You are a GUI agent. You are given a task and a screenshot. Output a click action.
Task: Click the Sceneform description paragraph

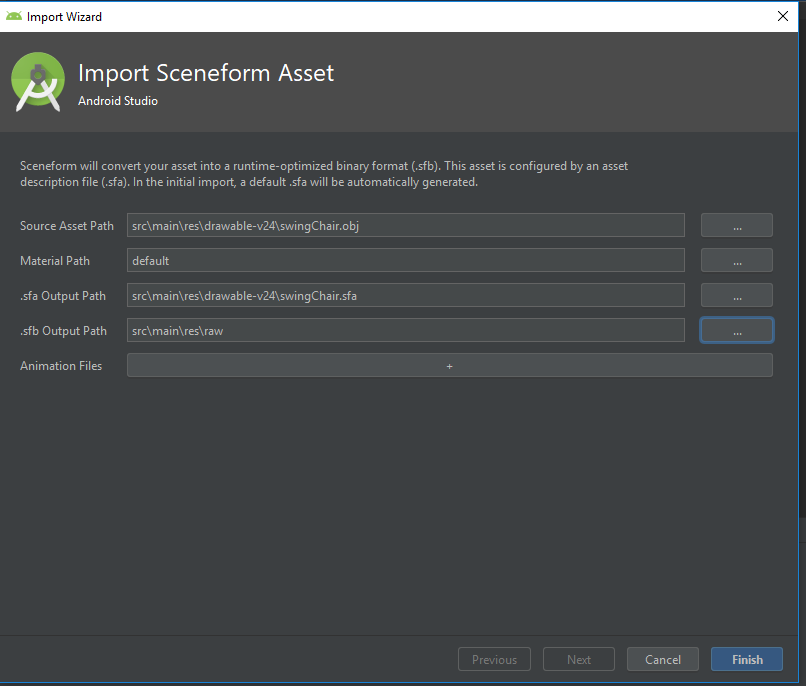324,174
